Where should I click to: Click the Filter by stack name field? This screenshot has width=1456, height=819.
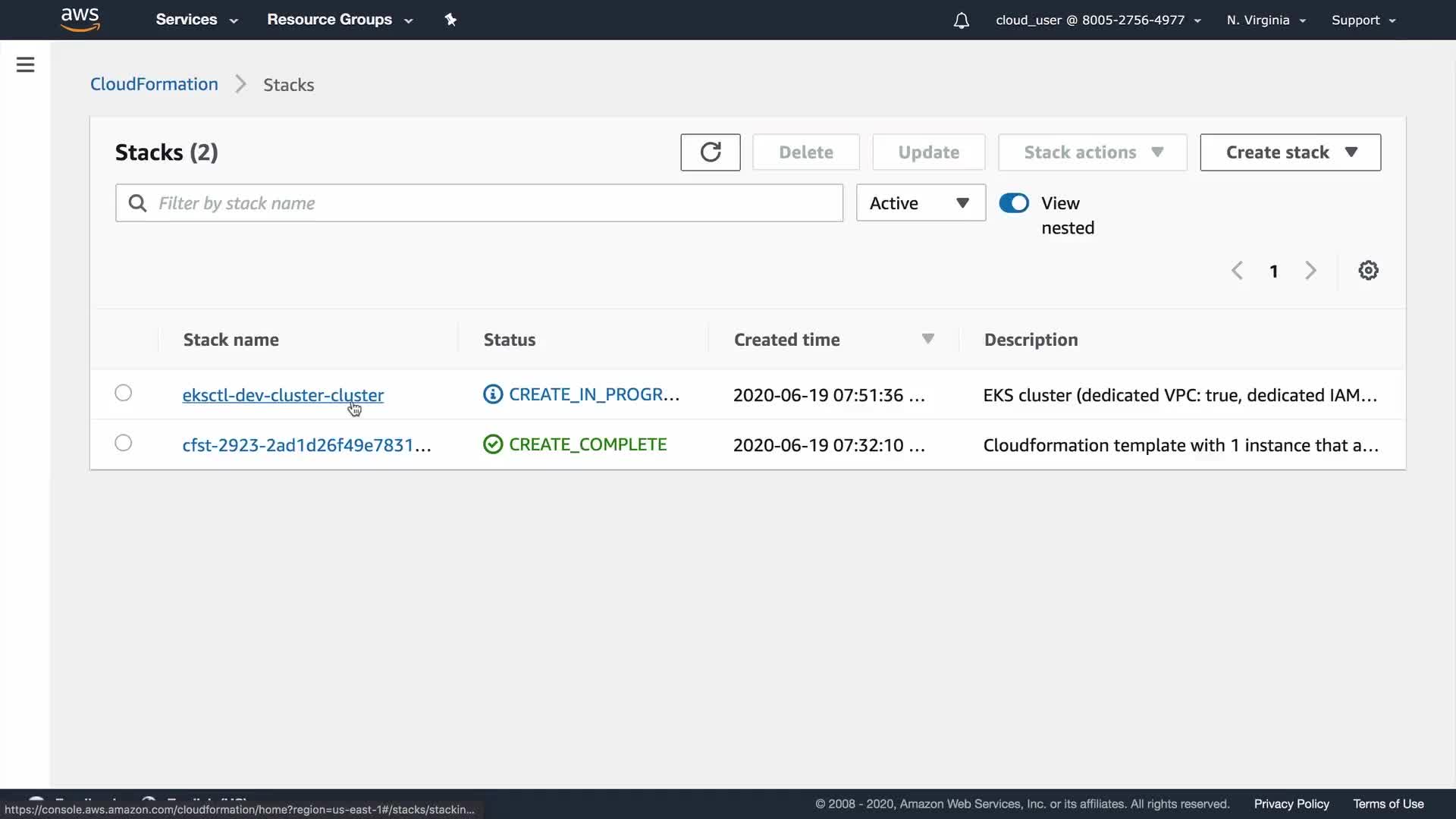click(489, 203)
